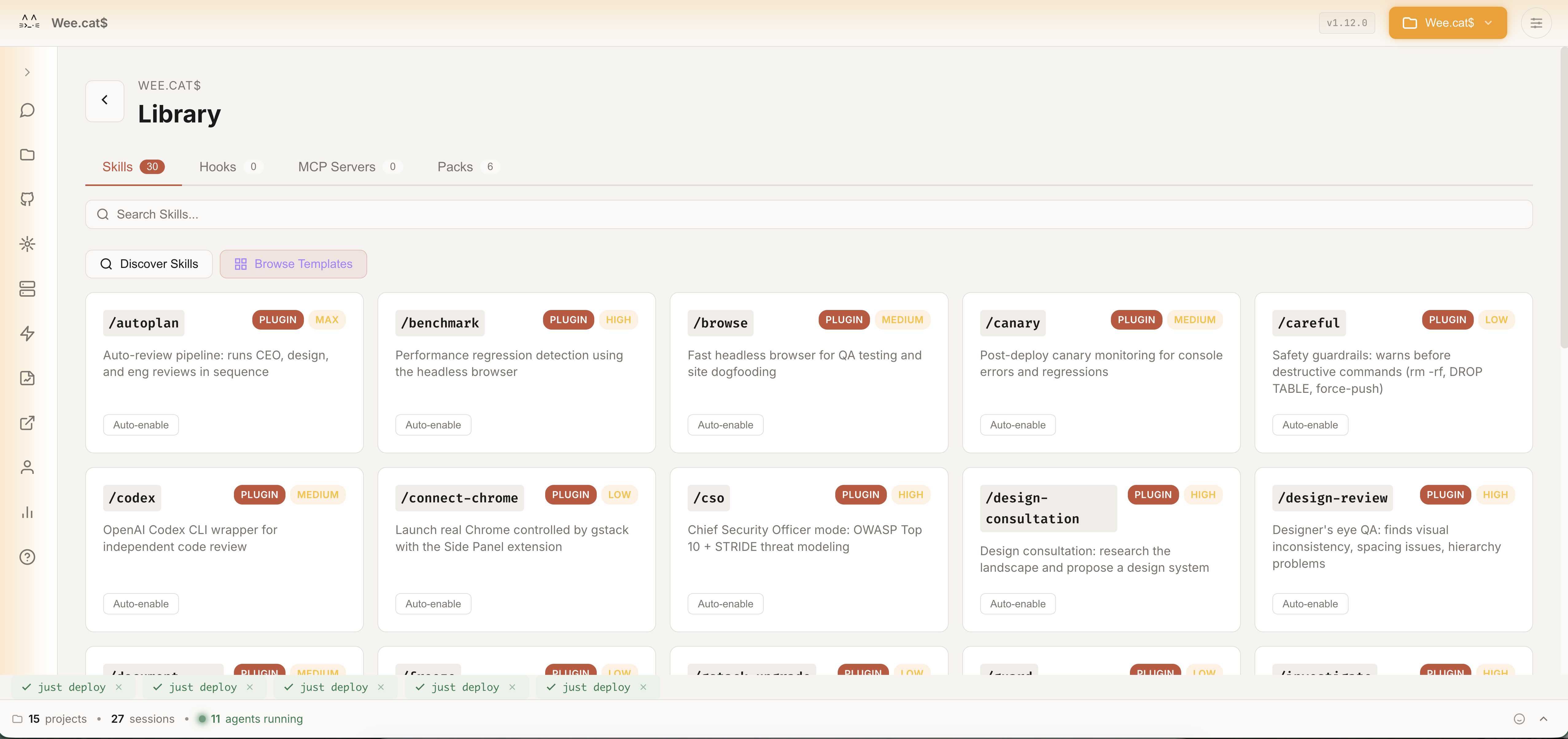
Task: Open the bar chart analytics icon
Action: tap(27, 512)
